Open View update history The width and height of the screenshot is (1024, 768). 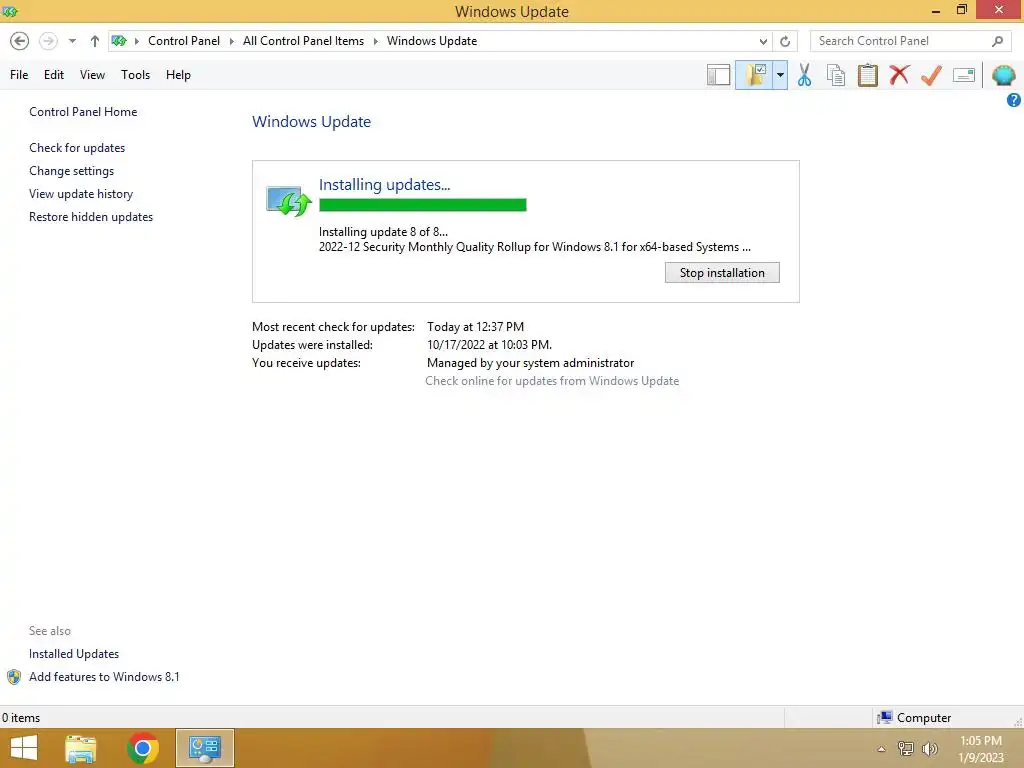click(x=81, y=194)
